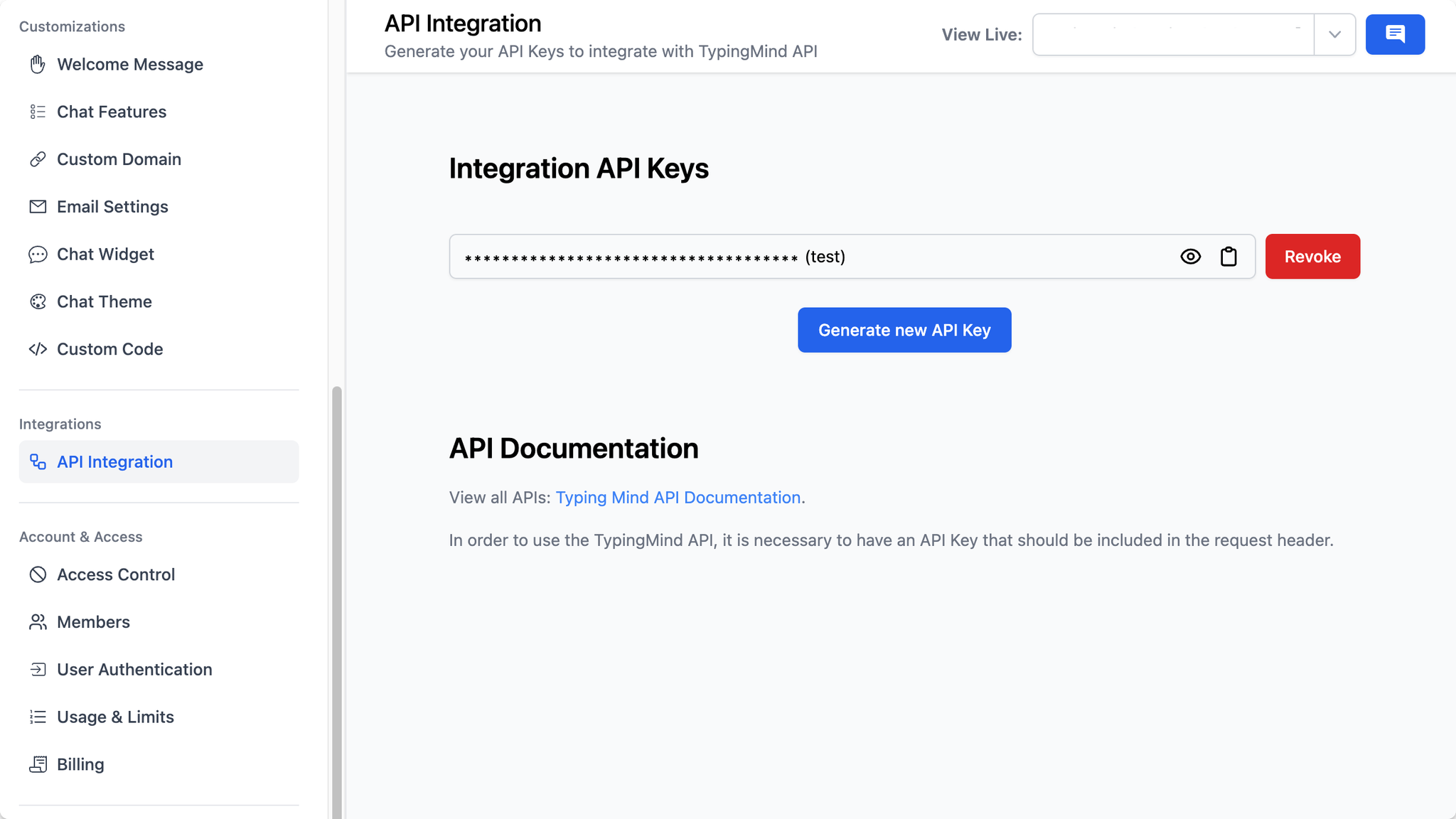Open Welcome Message settings
This screenshot has width=1456, height=819.
click(159, 64)
